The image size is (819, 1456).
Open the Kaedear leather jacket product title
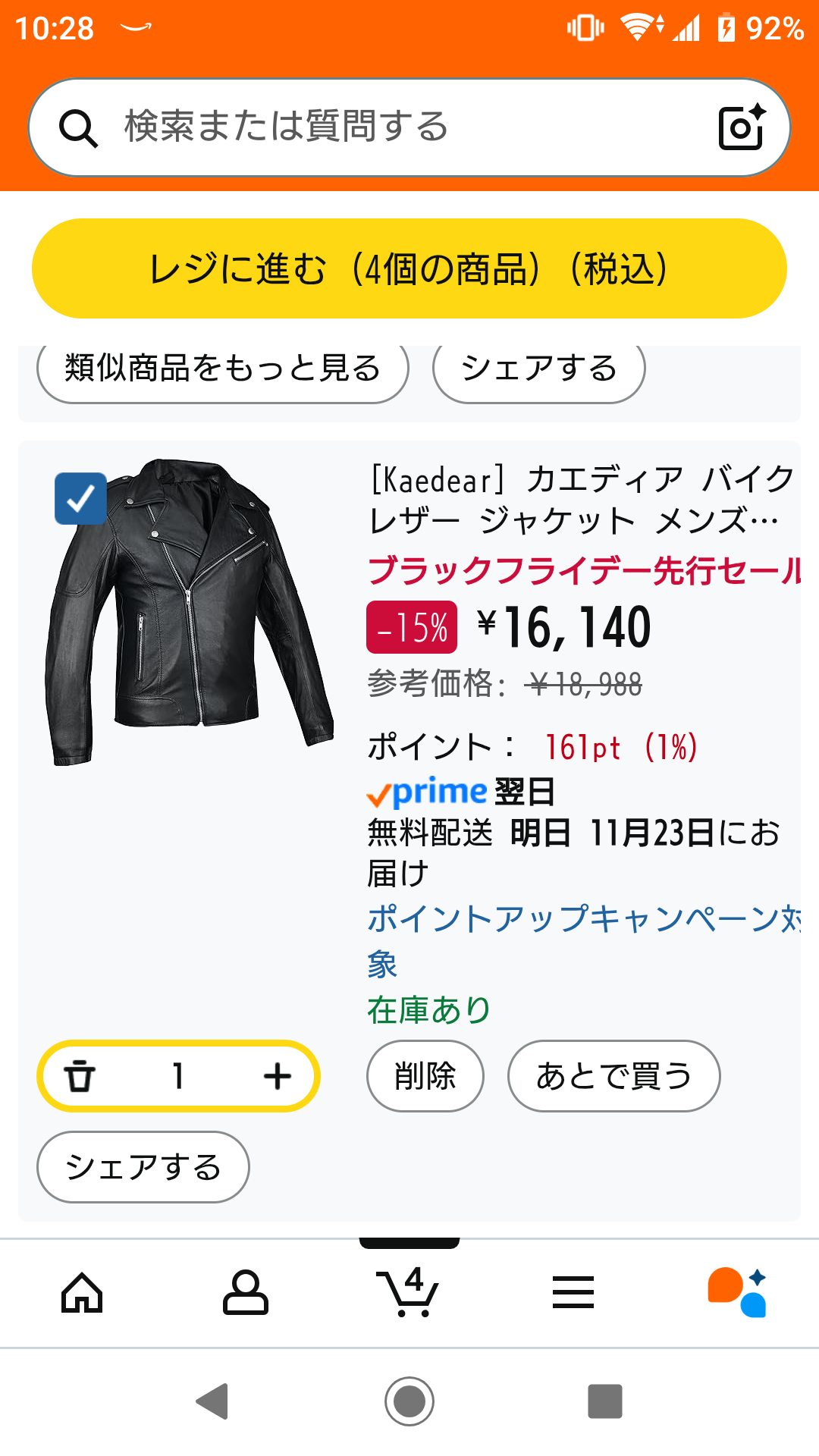coord(580,500)
